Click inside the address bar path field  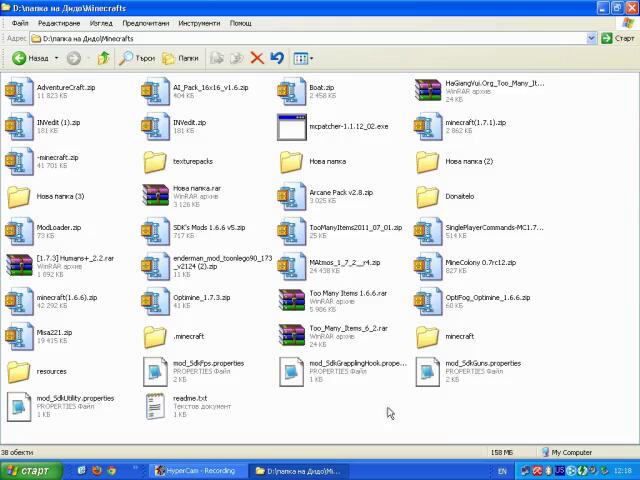pyautogui.click(x=300, y=38)
